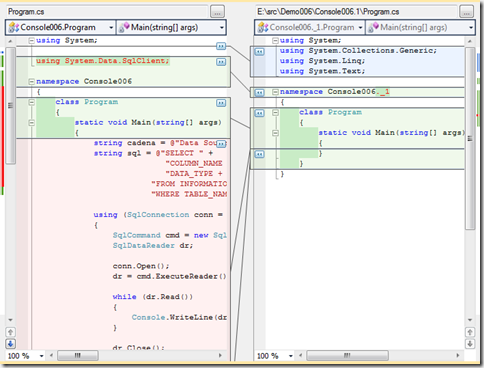Click left pane horizontal scroll-left arrow
The image size is (484, 368).
coord(51,356)
